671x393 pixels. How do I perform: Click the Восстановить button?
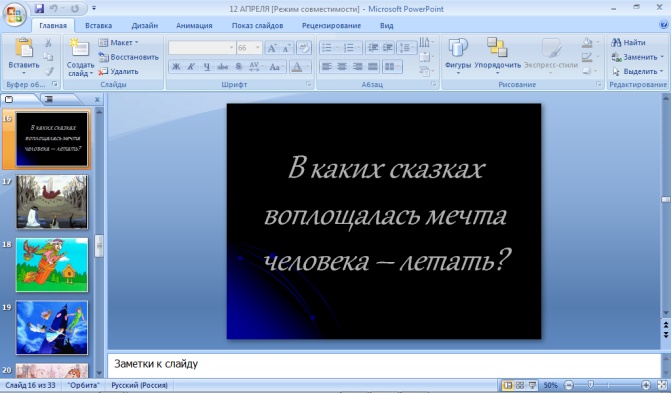pyautogui.click(x=128, y=57)
